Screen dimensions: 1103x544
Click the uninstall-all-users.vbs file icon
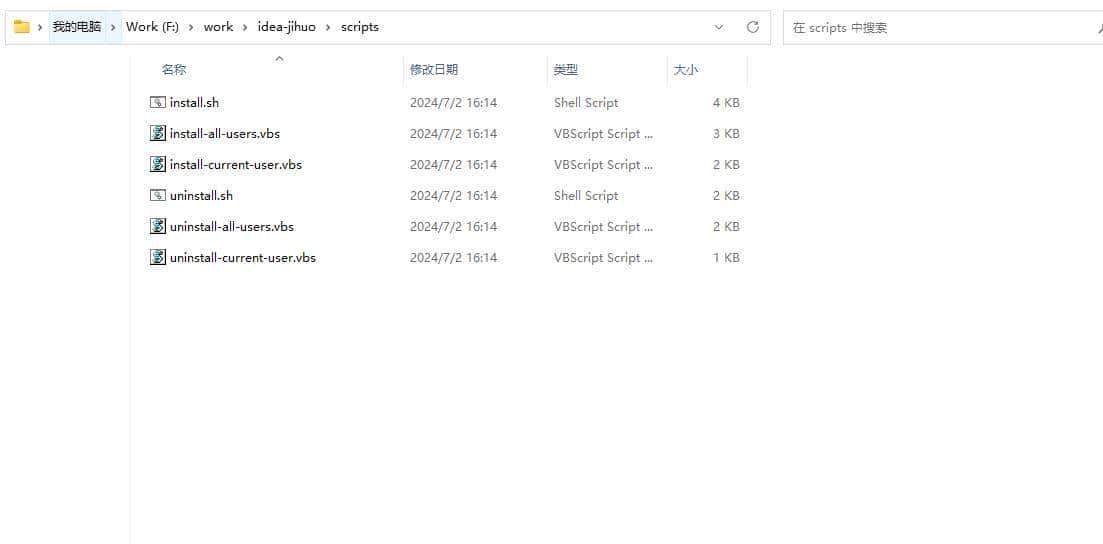click(x=158, y=226)
